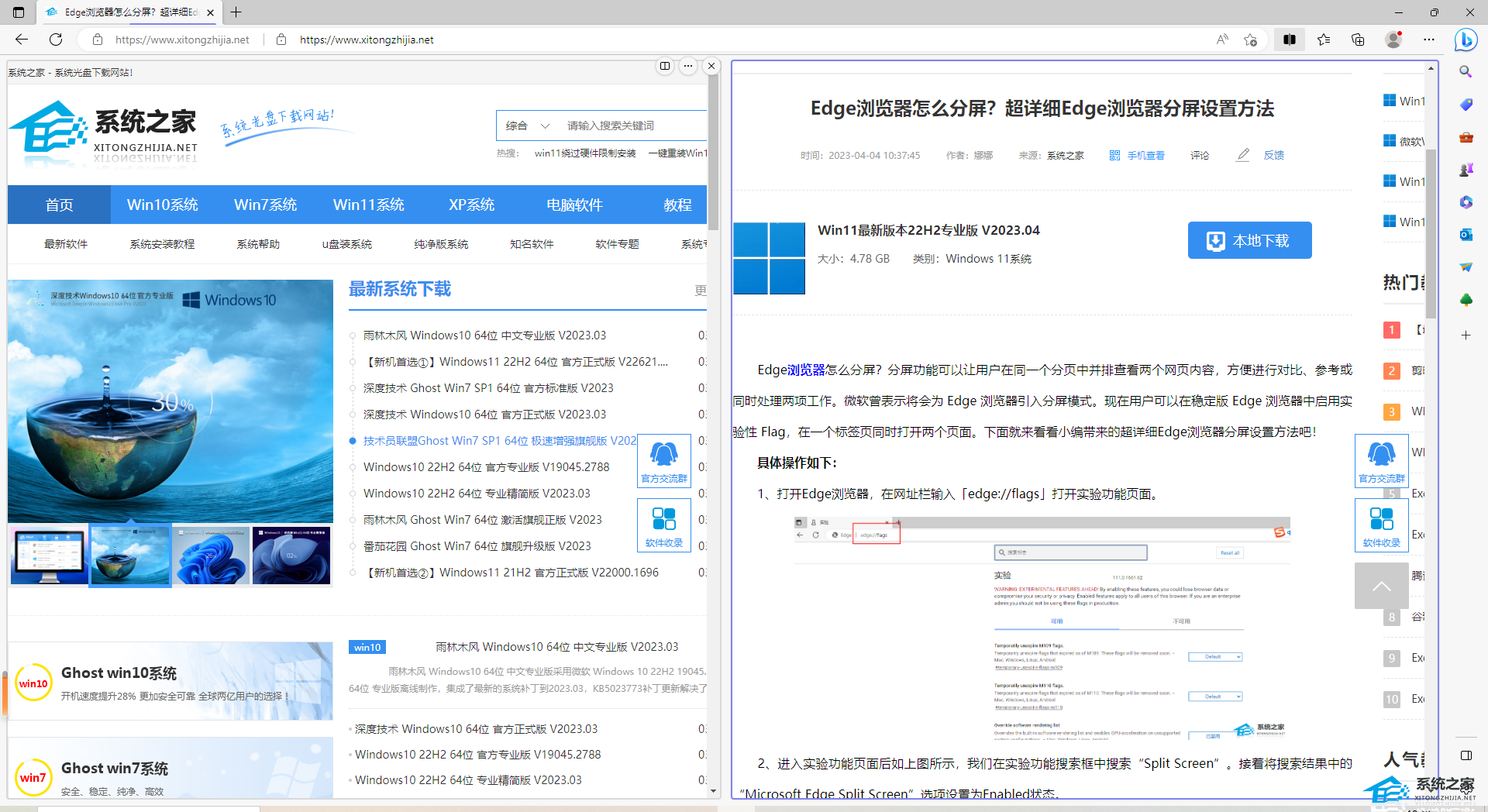Open the Outlook icon in Edge sidebar

tap(1466, 235)
